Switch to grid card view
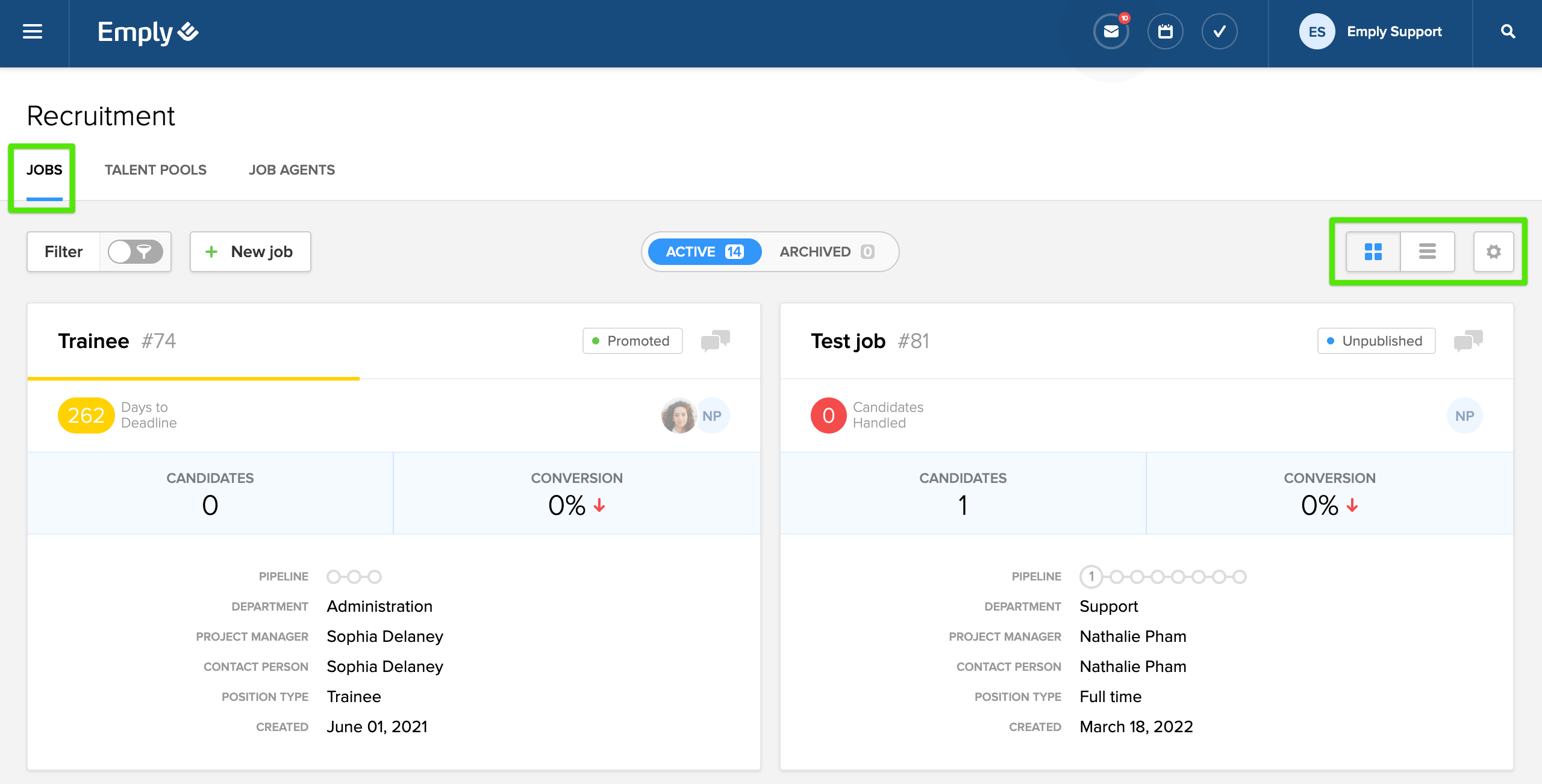Viewport: 1542px width, 784px height. 1373,252
